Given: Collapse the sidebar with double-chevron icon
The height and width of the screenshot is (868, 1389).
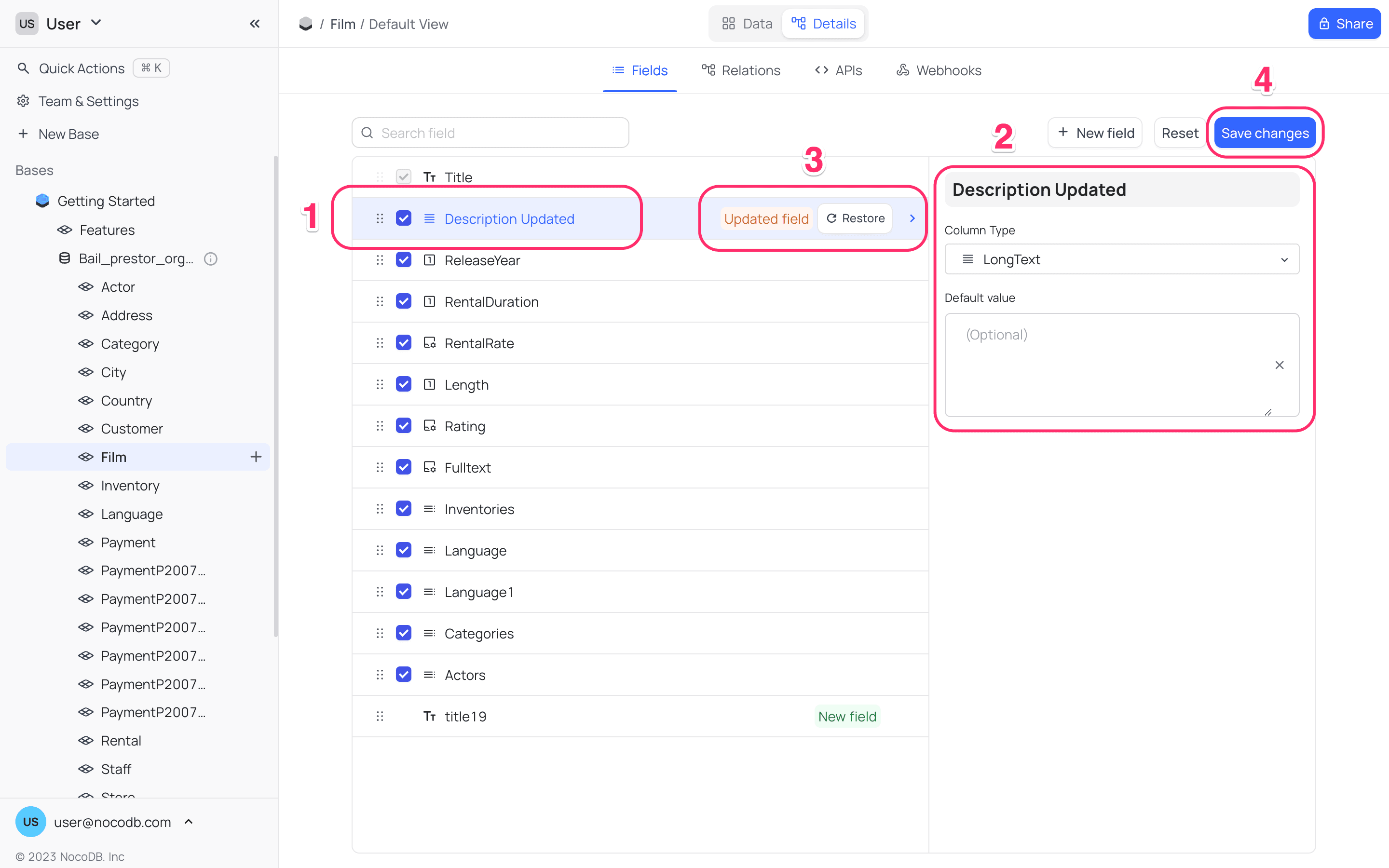Looking at the screenshot, I should click(x=255, y=24).
